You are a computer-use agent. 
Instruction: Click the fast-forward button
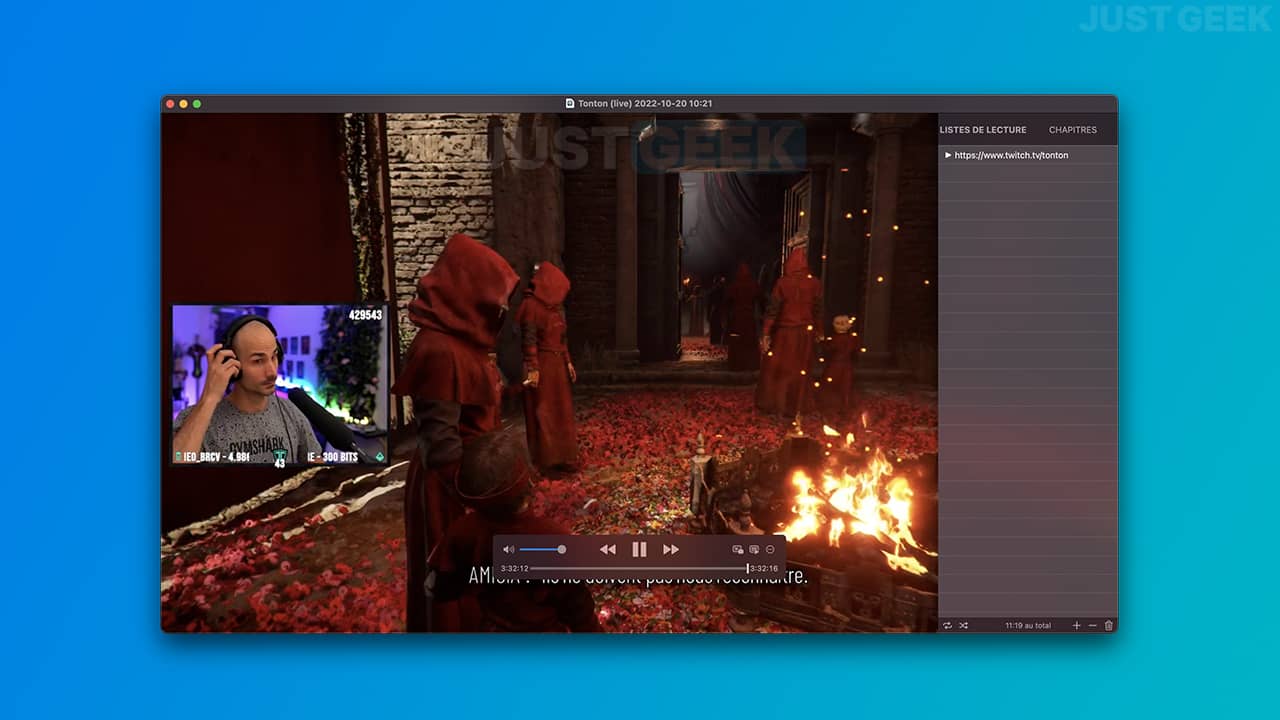click(x=671, y=549)
